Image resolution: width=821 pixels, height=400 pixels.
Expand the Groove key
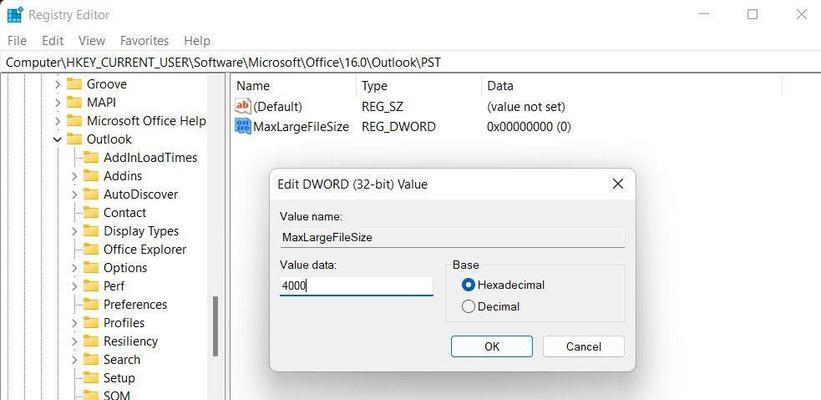tap(58, 84)
